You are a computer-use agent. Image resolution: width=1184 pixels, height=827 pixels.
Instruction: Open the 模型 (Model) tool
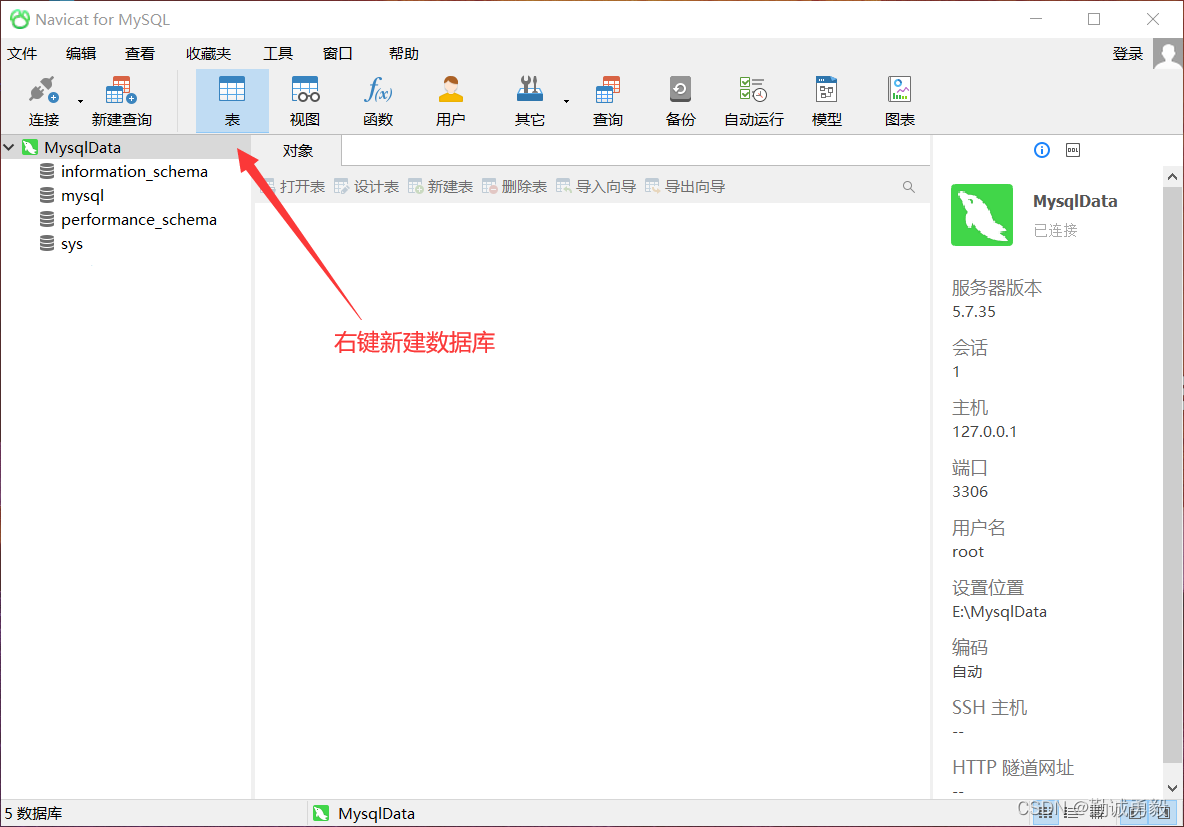826,101
